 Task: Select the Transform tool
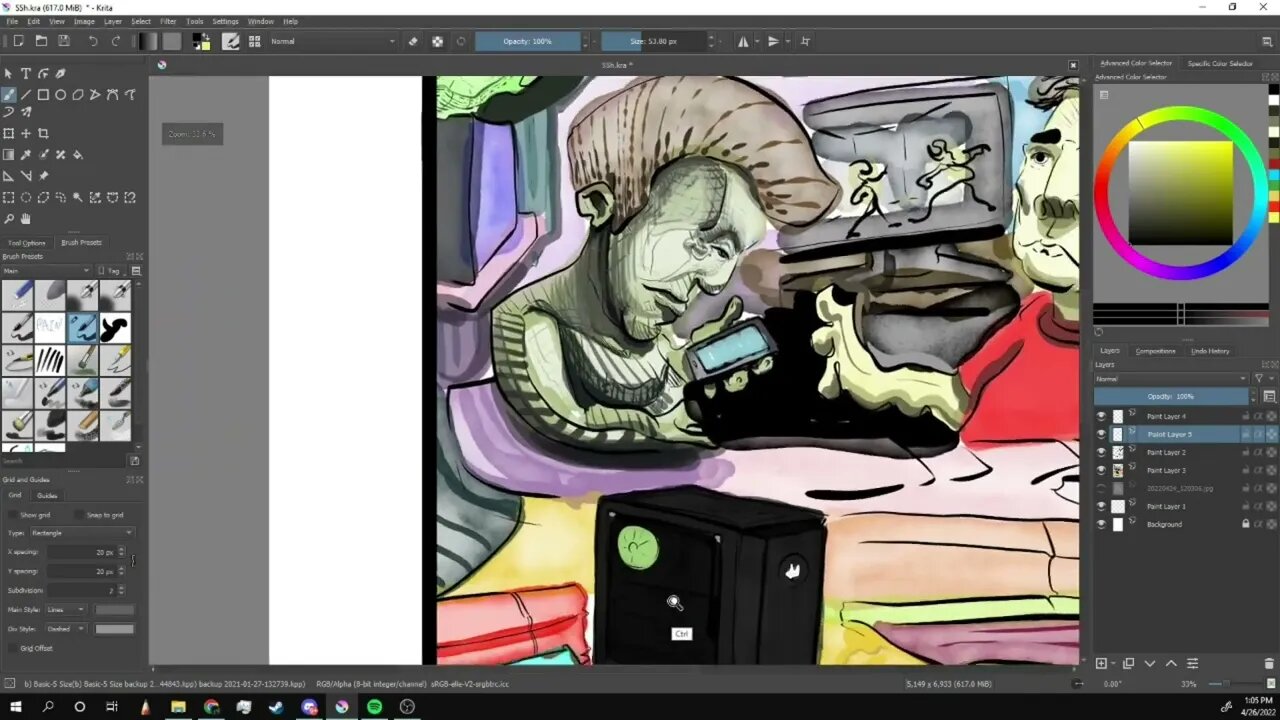9,133
